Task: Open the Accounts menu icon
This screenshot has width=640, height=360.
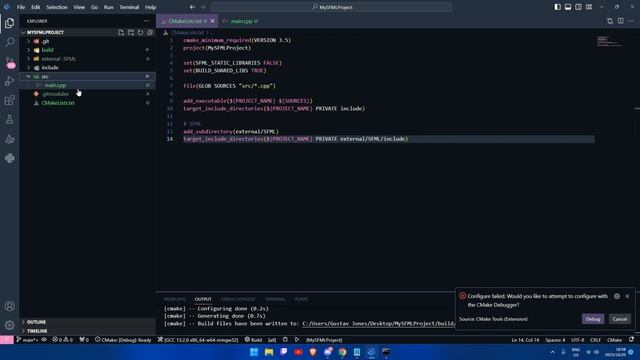Action: click(10, 306)
